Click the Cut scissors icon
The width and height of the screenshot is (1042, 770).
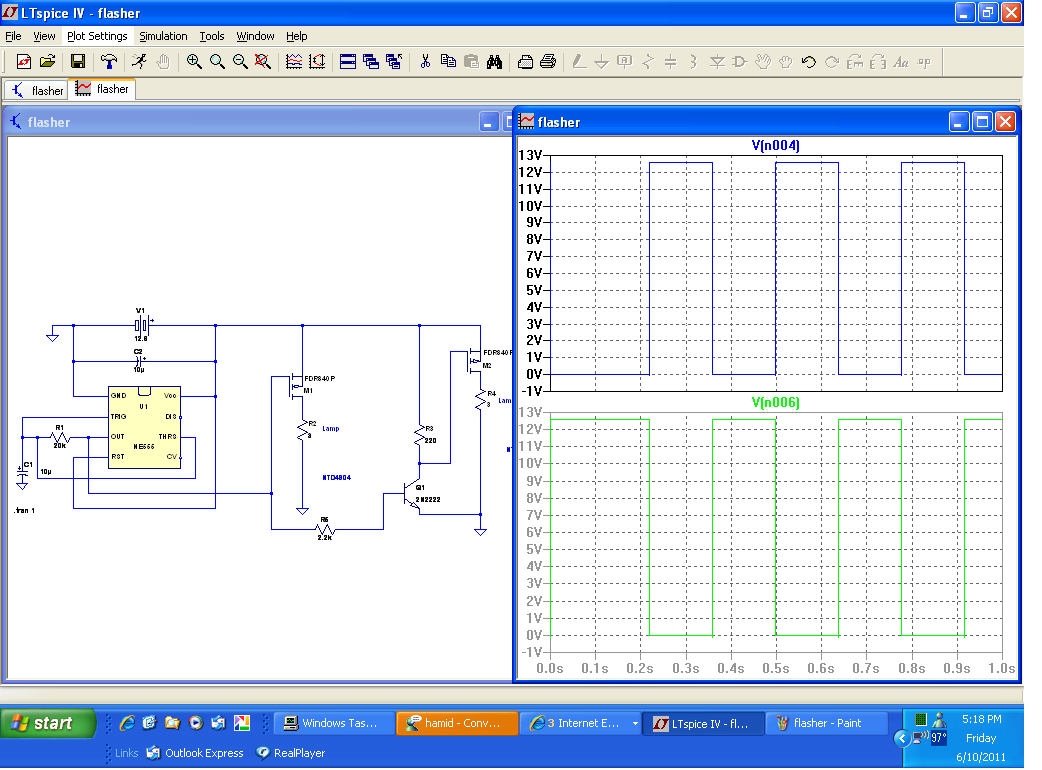point(425,62)
